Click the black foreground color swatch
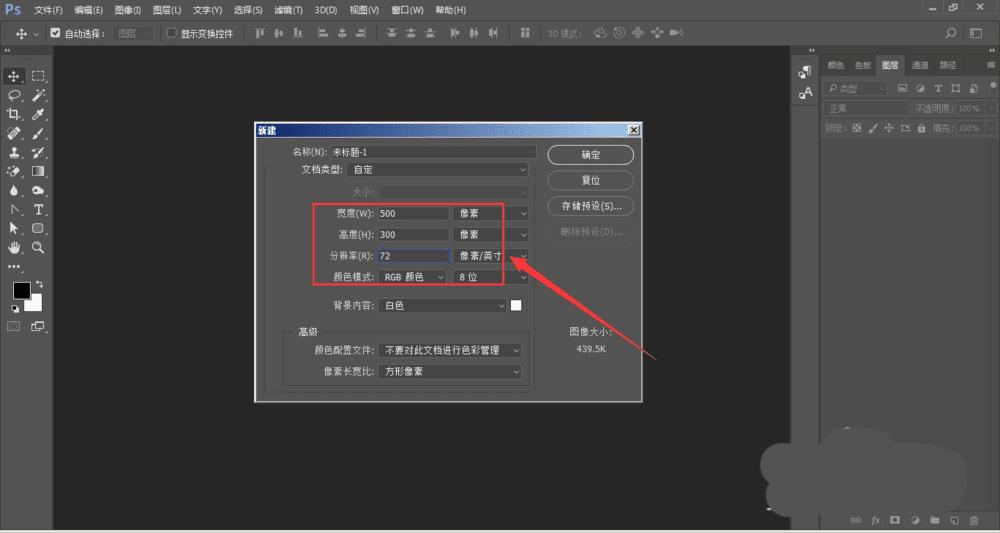This screenshot has height=533, width=1000. tap(22, 290)
